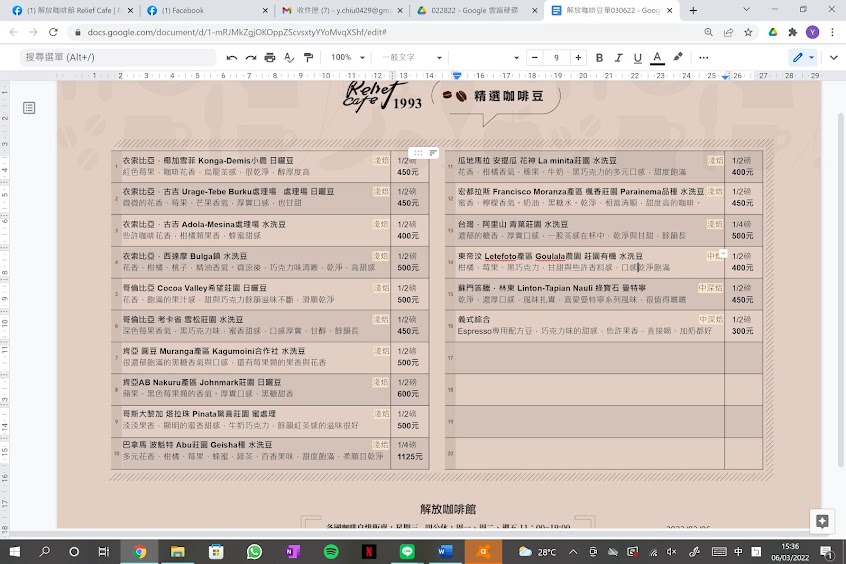Collapse the toolbar with the chevron
846x564 pixels.
(834, 57)
